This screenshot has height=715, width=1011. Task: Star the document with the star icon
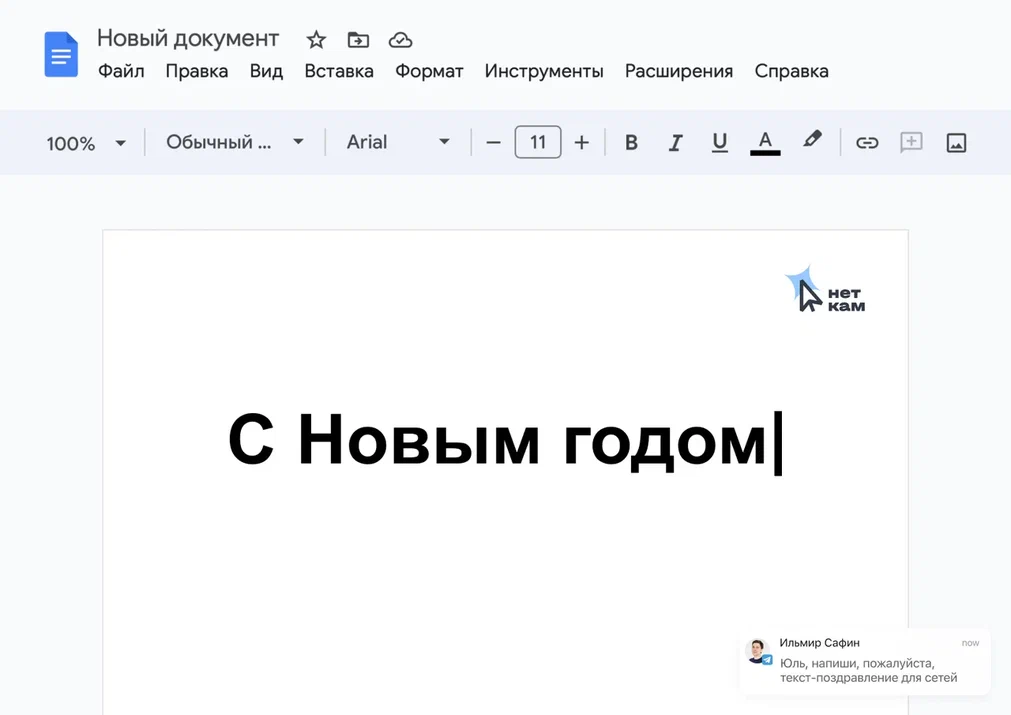pyautogui.click(x=316, y=40)
